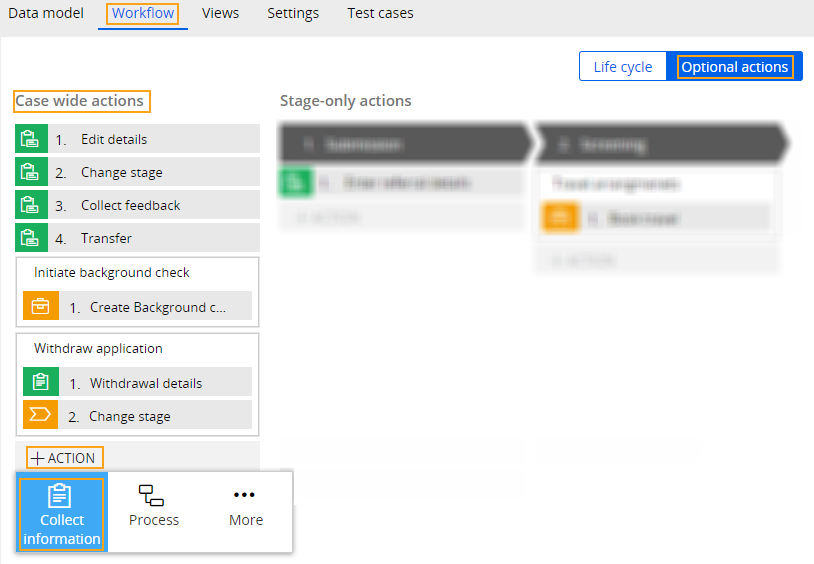814x564 pixels.
Task: Click the orange arrow icon in Withdraw application
Action: pos(41,414)
